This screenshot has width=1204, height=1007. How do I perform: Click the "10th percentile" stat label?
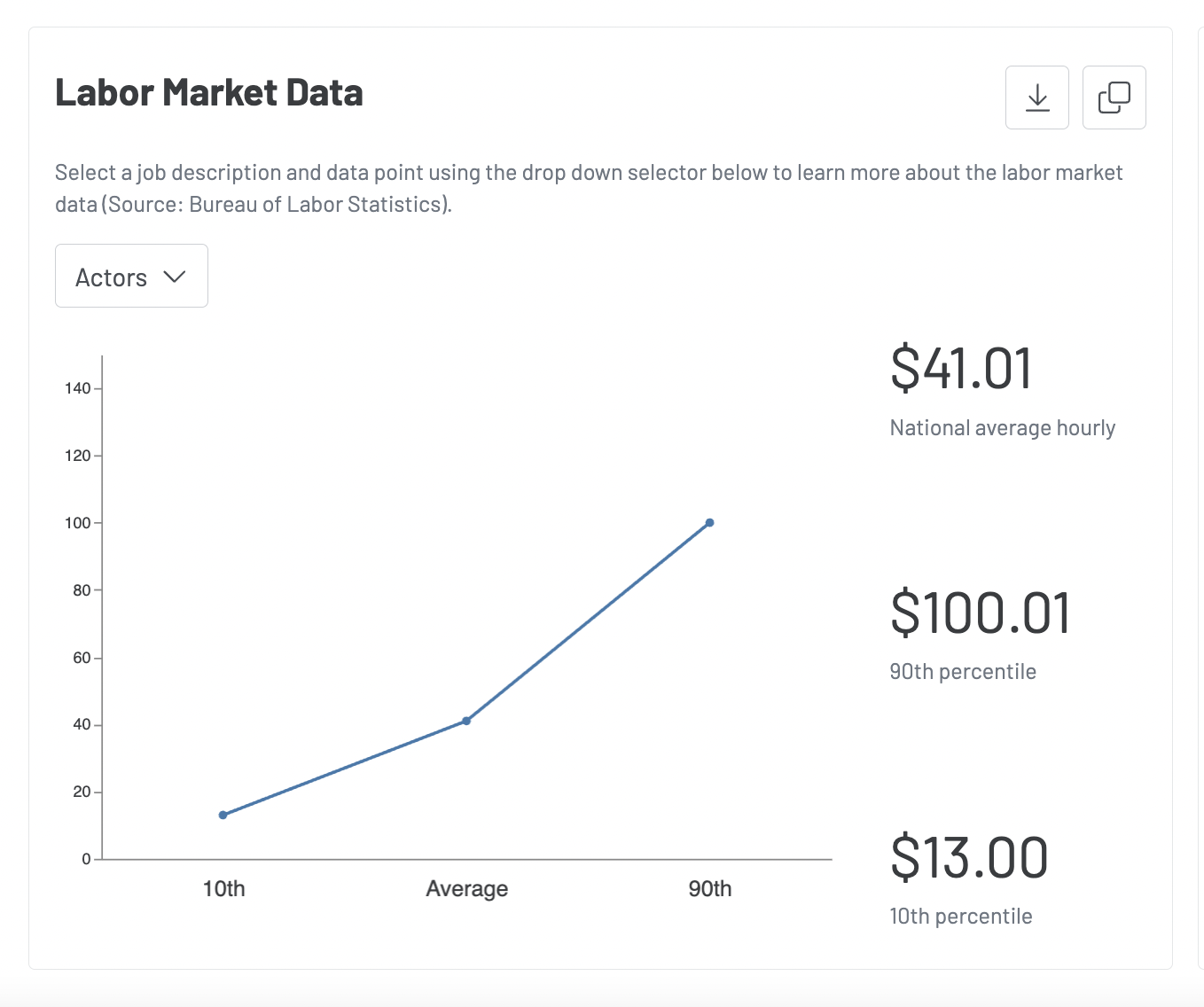point(961,917)
